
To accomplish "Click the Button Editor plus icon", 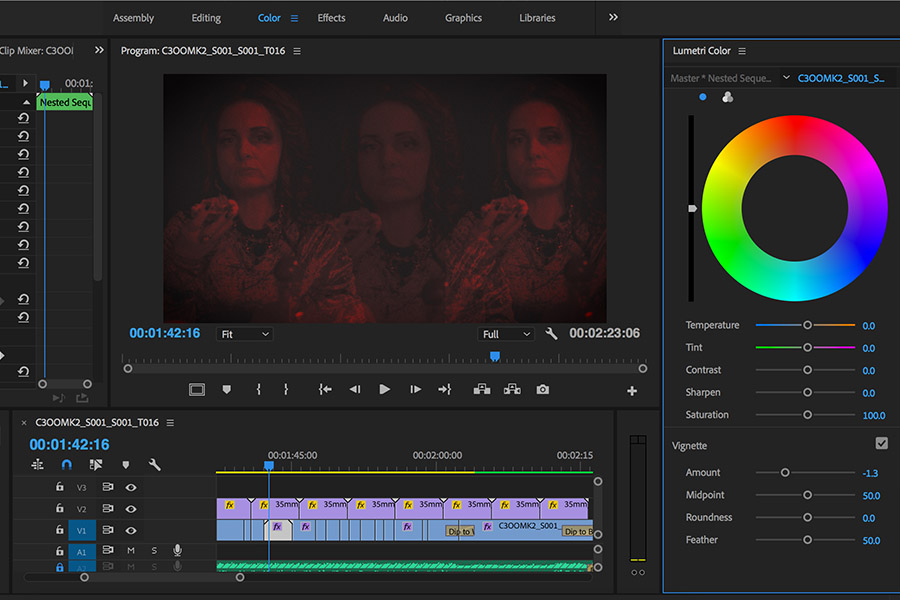I will tap(632, 391).
